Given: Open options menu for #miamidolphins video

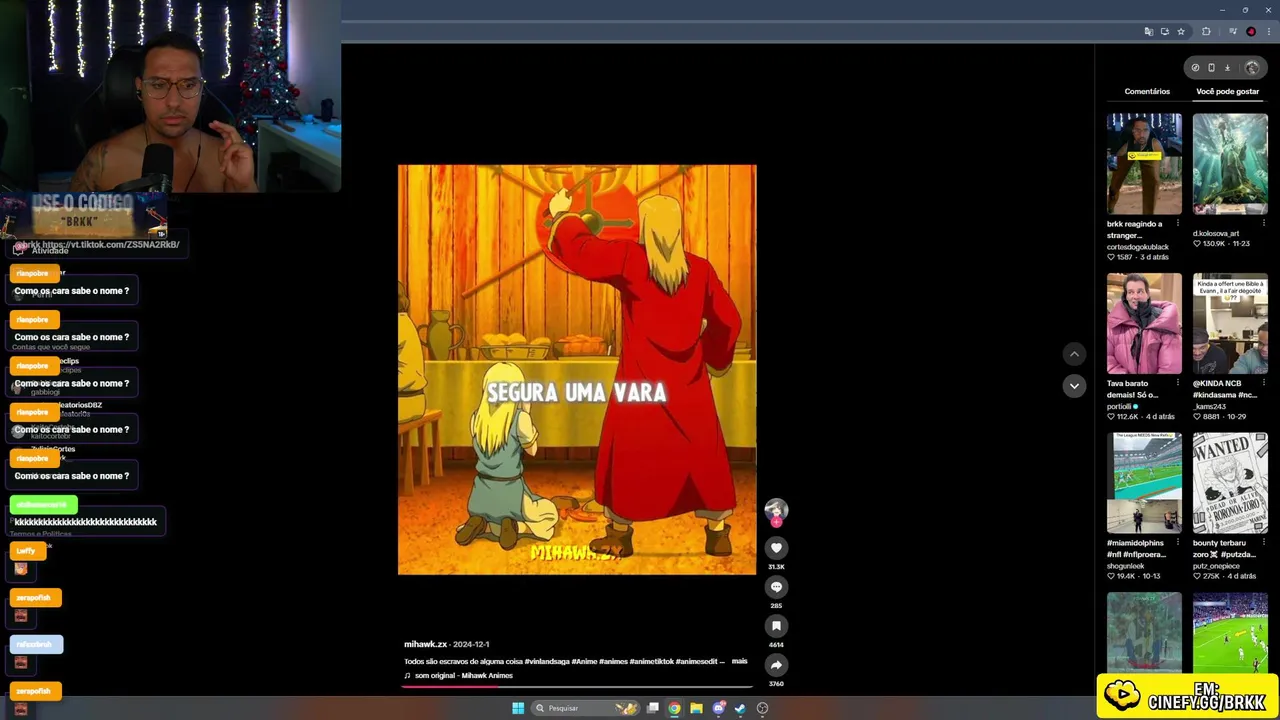Looking at the screenshot, I should tap(1177, 543).
